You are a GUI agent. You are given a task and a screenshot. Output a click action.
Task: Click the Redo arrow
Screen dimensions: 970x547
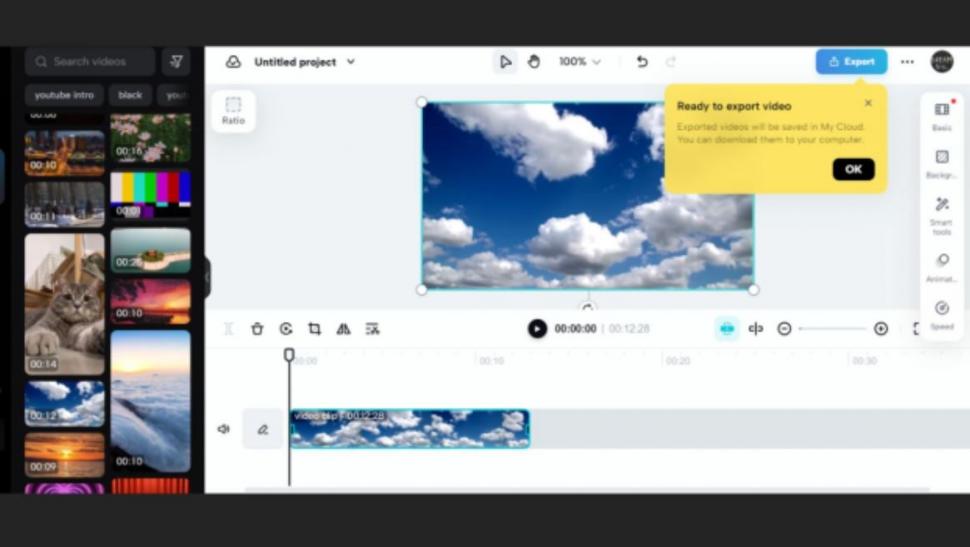pyautogui.click(x=671, y=62)
